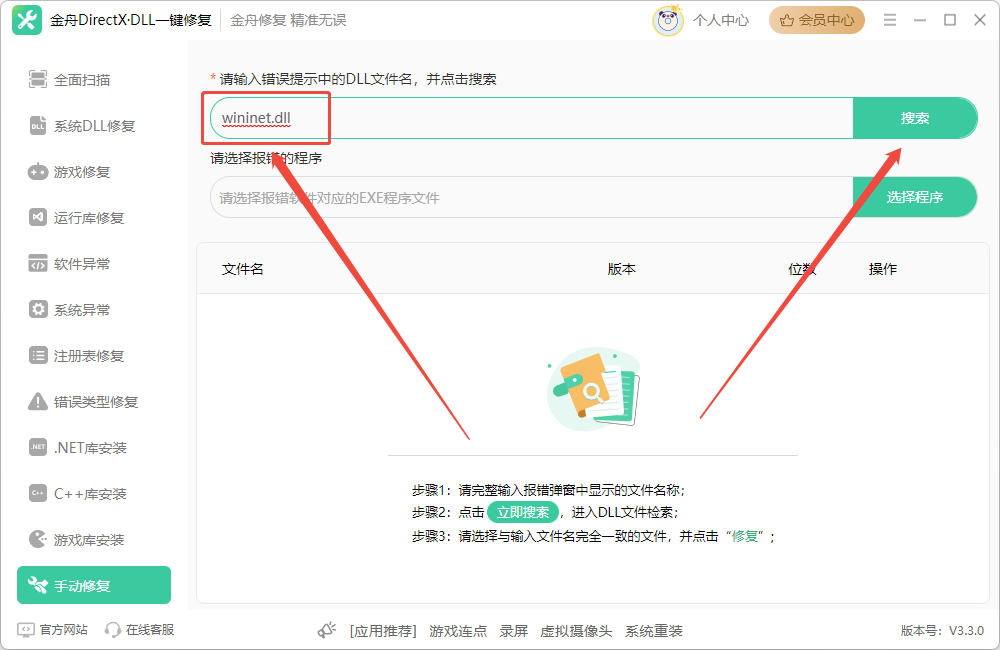
Task: Click the 游戏库安装 pac-man icon
Action: click(x=38, y=539)
